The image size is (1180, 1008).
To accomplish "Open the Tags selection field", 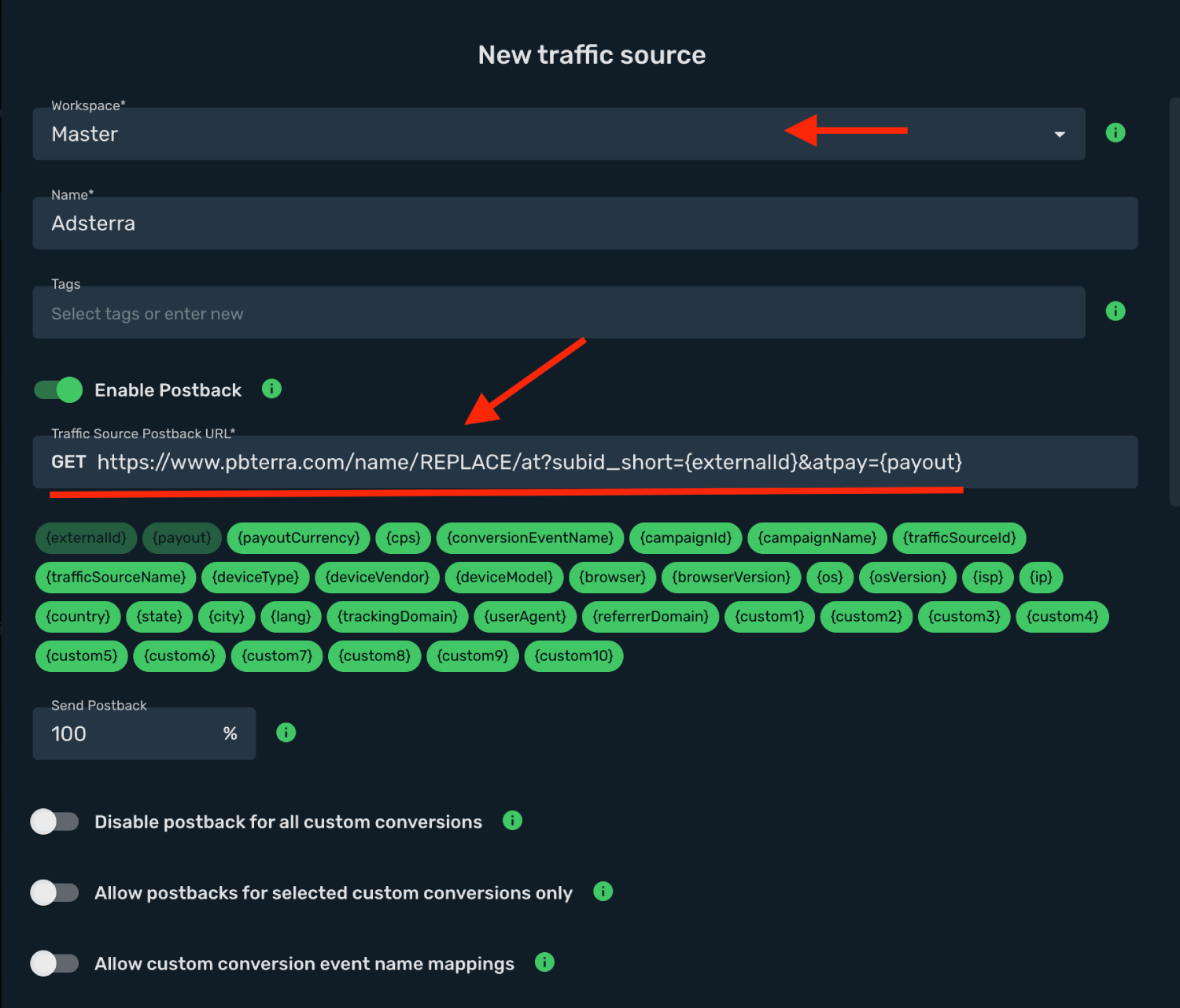I will pyautogui.click(x=559, y=312).
